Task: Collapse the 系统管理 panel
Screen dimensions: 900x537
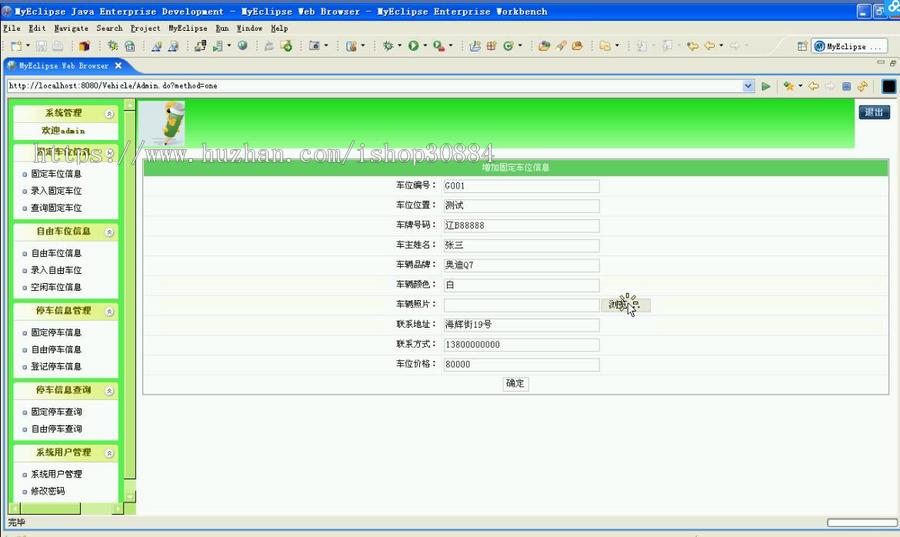Action: 109,114
